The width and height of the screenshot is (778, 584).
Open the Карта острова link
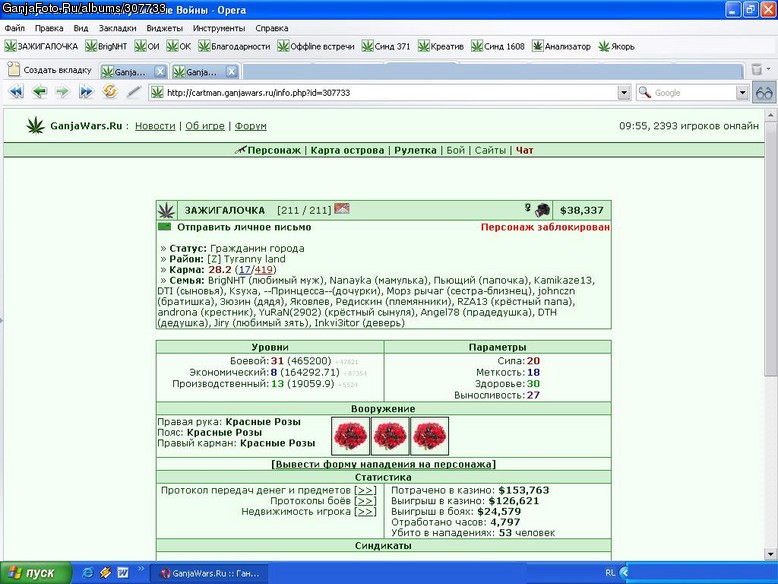coord(347,150)
